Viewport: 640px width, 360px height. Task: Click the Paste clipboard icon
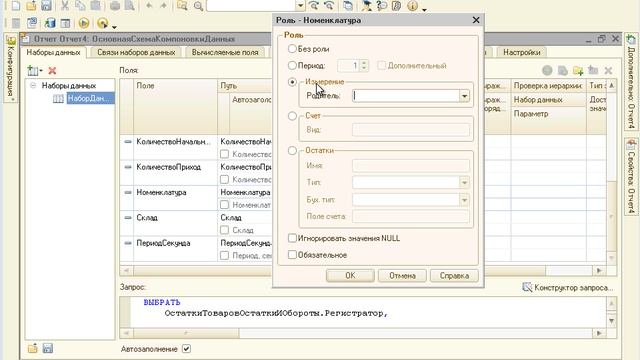(x=96, y=6)
